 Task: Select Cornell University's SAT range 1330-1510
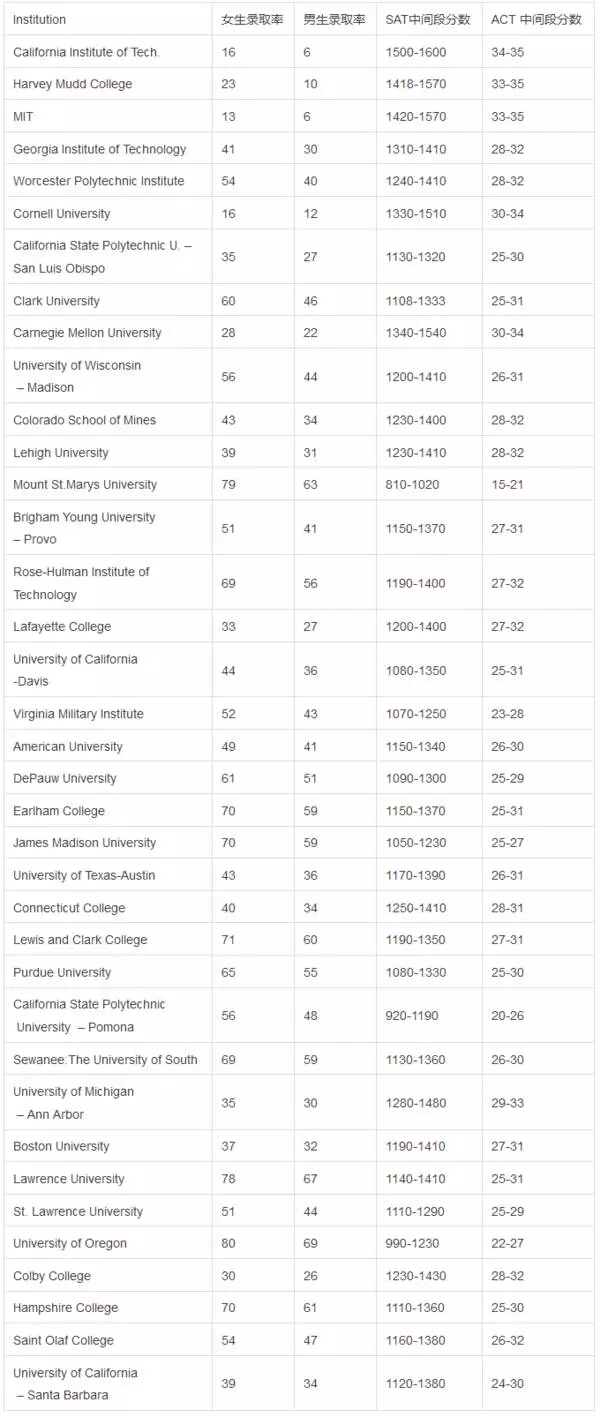416,214
